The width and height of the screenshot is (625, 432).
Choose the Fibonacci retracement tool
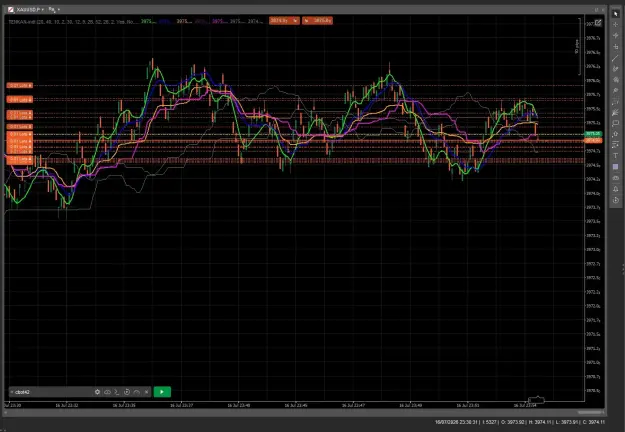pyautogui.click(x=615, y=102)
